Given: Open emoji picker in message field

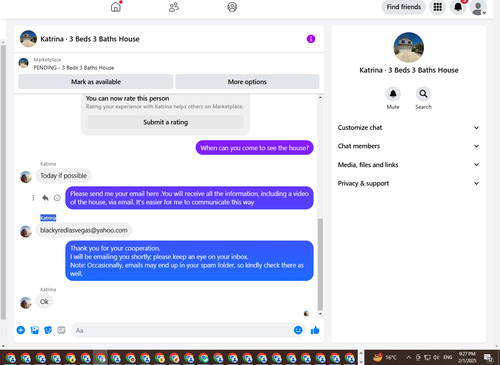Looking at the screenshot, I should (298, 330).
